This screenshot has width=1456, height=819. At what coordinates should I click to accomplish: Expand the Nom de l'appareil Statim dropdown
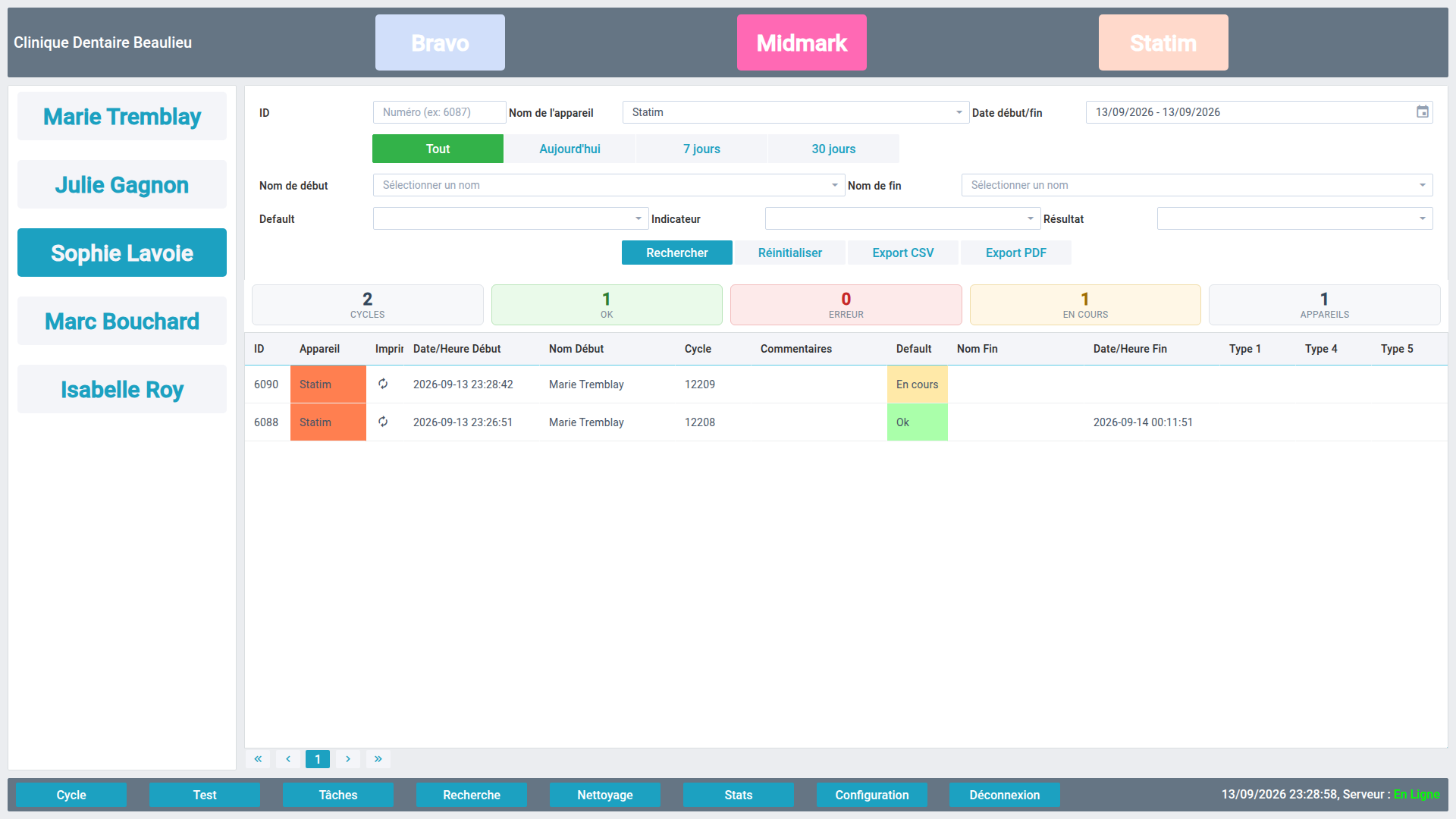[x=795, y=112]
